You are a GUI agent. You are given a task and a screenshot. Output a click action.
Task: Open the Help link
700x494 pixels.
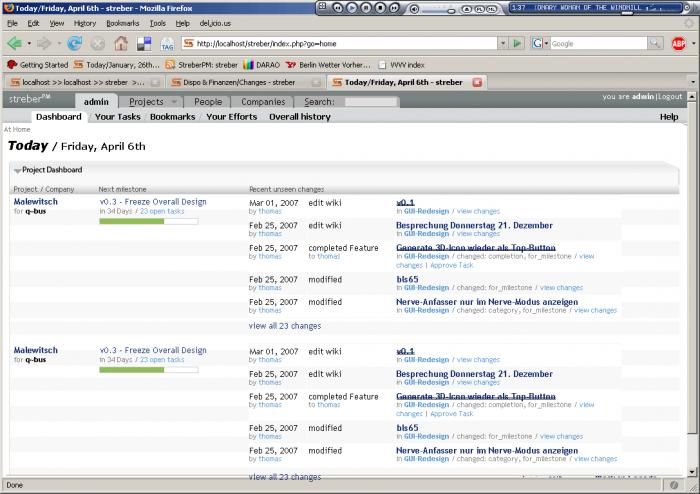pyautogui.click(x=669, y=117)
